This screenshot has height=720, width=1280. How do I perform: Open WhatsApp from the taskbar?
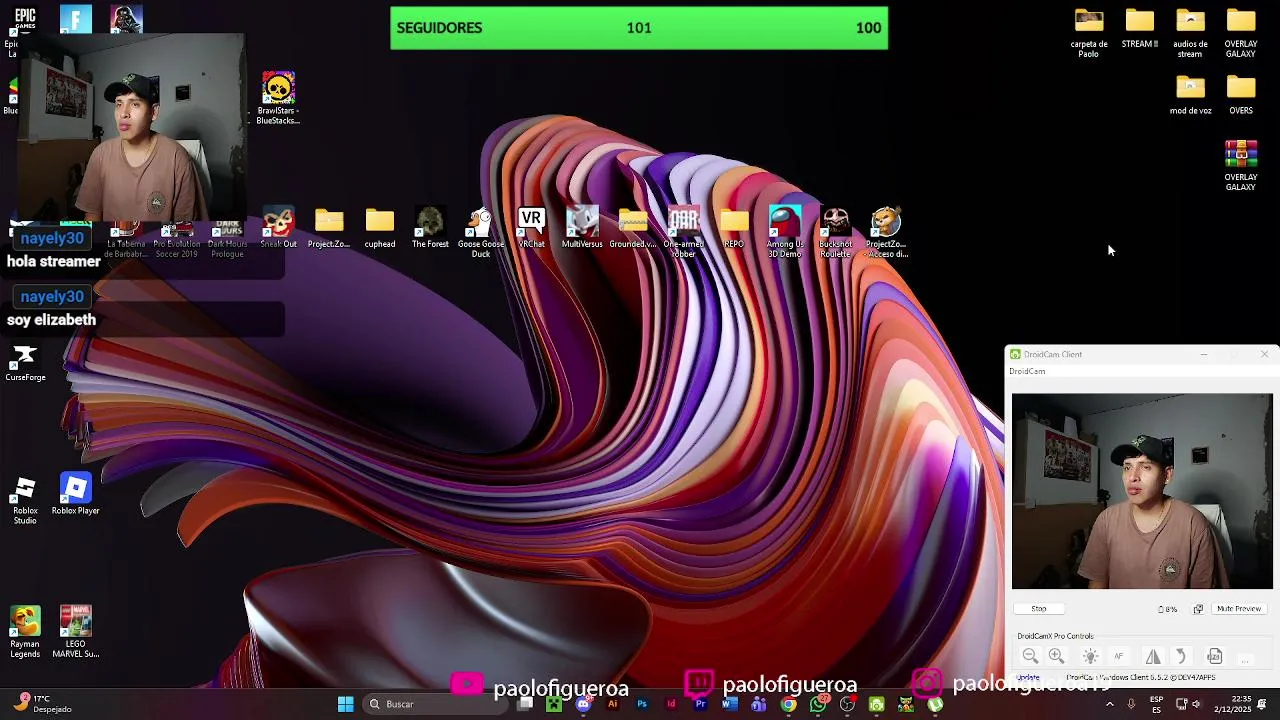[818, 704]
